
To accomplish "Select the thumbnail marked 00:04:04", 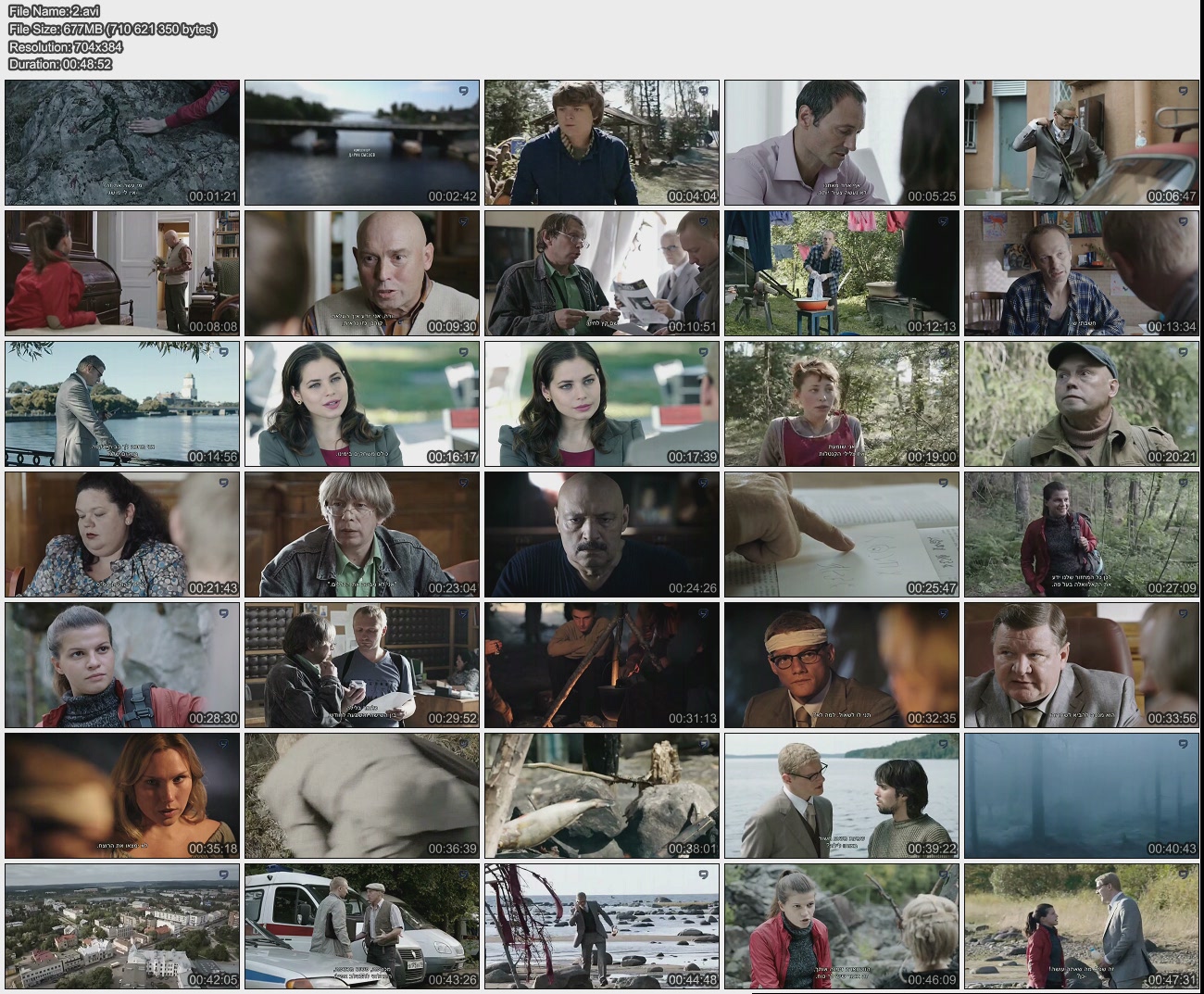I will pyautogui.click(x=602, y=143).
